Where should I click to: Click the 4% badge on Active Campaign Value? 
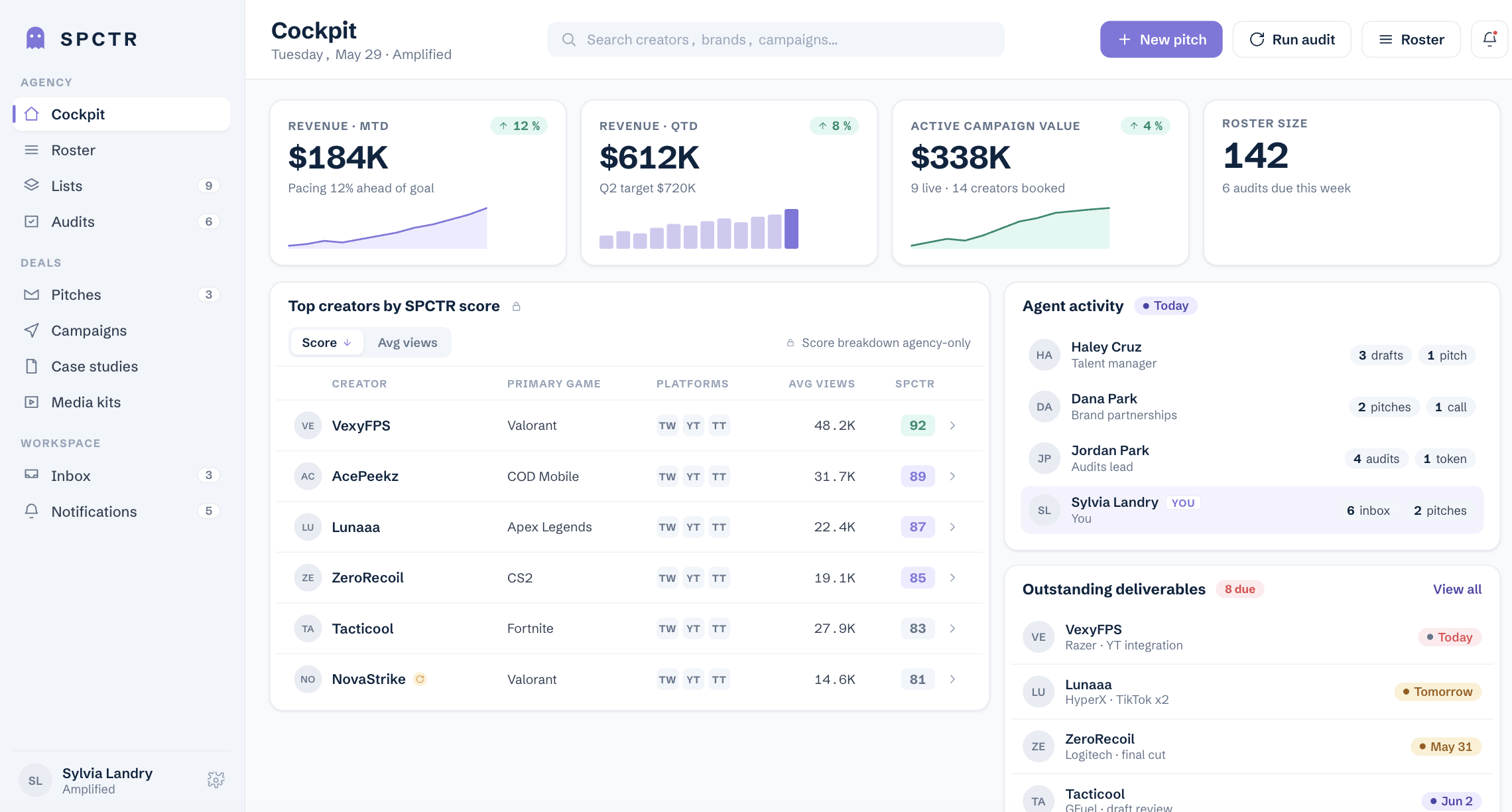click(x=1145, y=126)
